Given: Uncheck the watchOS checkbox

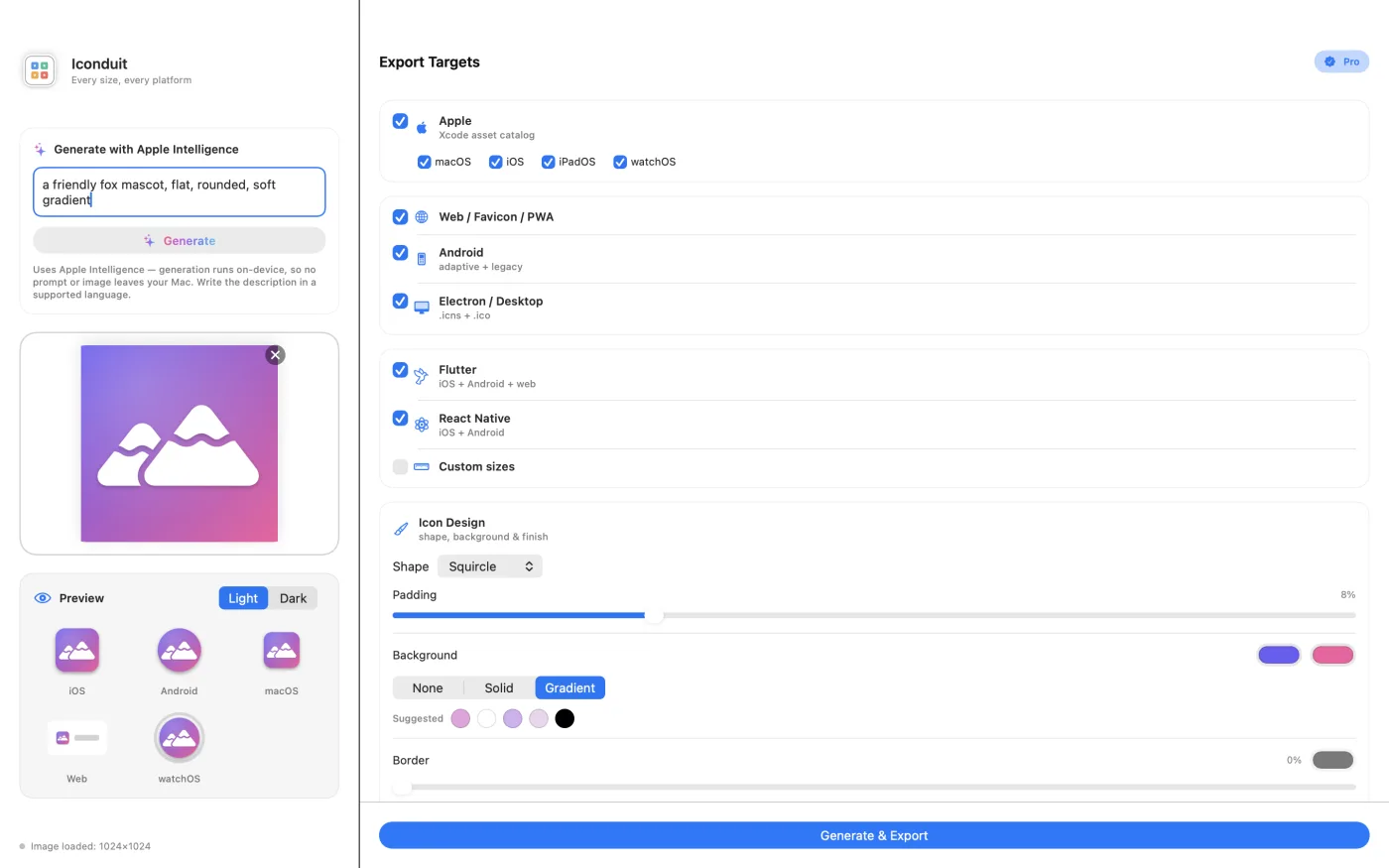Looking at the screenshot, I should tap(620, 162).
